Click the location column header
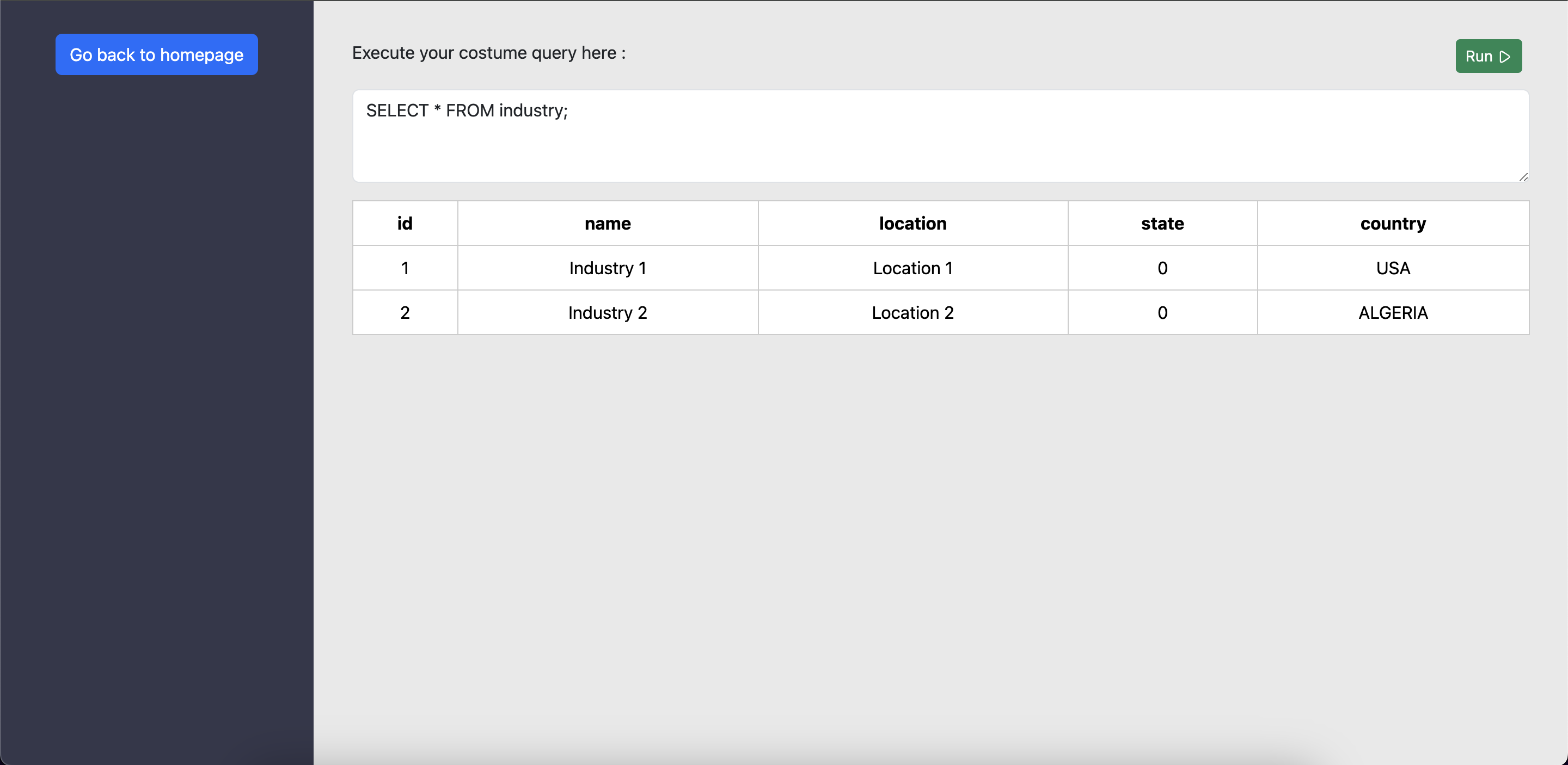The image size is (1568, 765). [x=912, y=223]
